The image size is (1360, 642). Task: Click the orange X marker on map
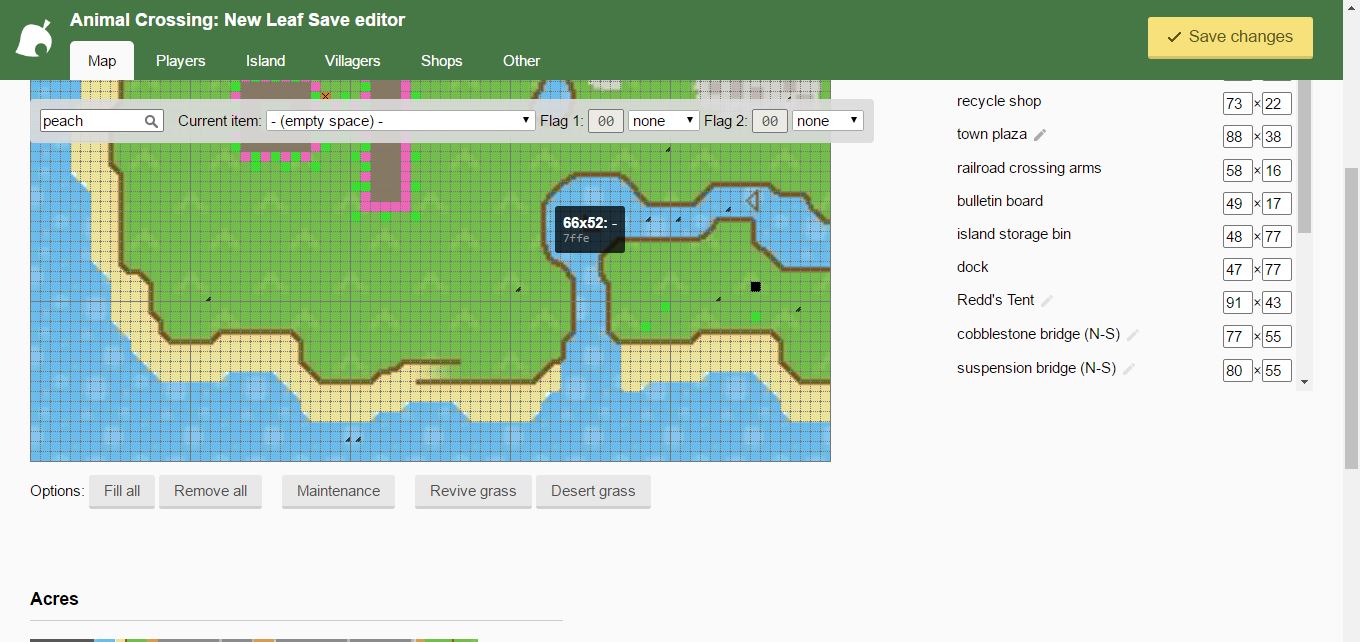pyautogui.click(x=326, y=96)
